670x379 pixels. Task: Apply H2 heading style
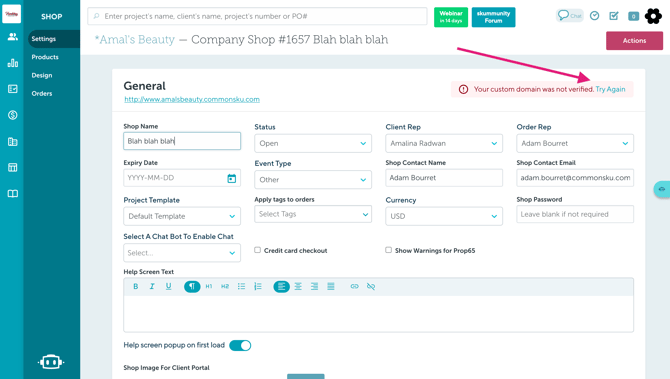pos(225,286)
